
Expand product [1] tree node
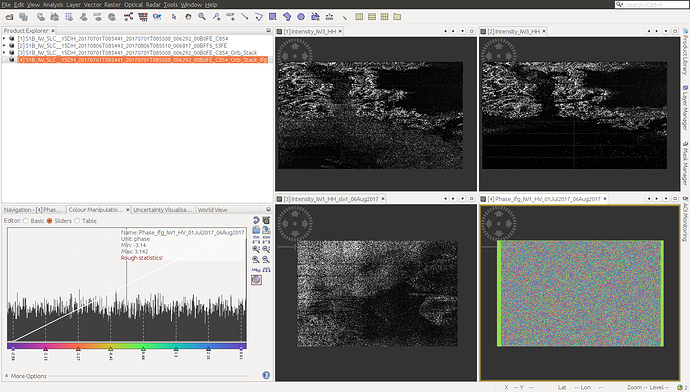pos(4,39)
